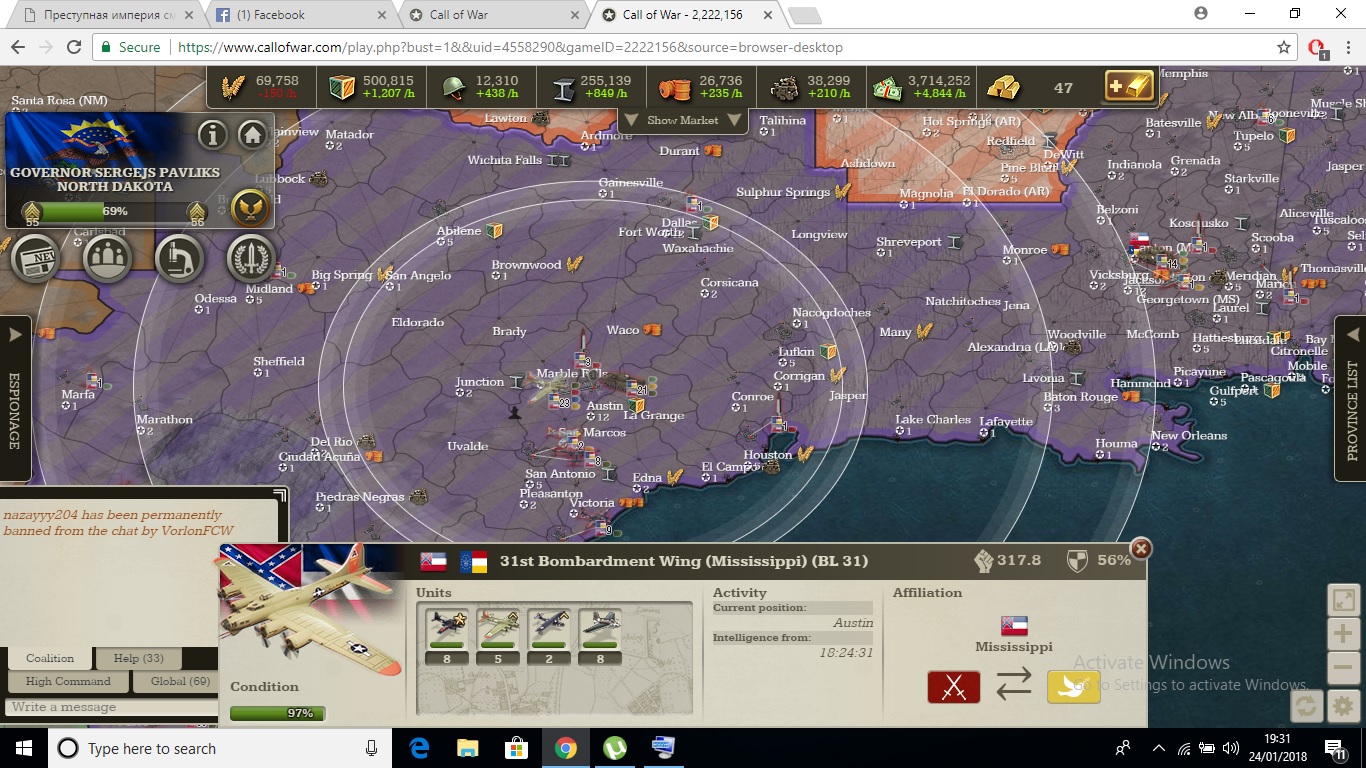Toggle fullscreen map view
Image resolution: width=1366 pixels, height=768 pixels.
click(x=1342, y=600)
